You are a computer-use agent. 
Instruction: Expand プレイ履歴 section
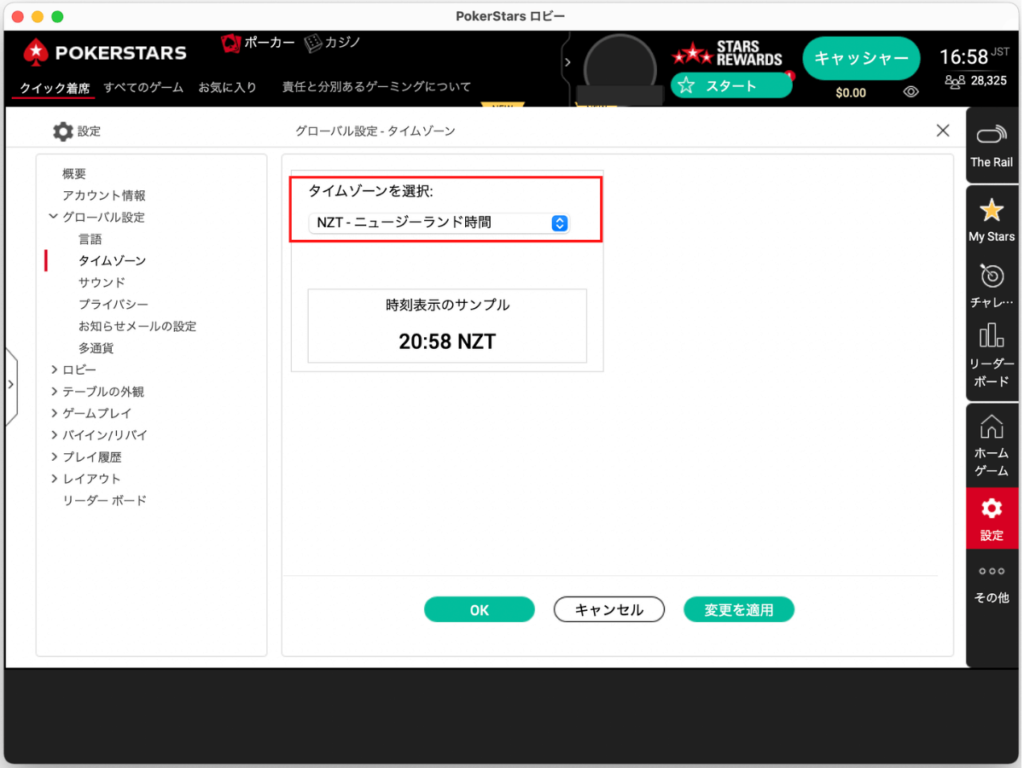pos(54,456)
